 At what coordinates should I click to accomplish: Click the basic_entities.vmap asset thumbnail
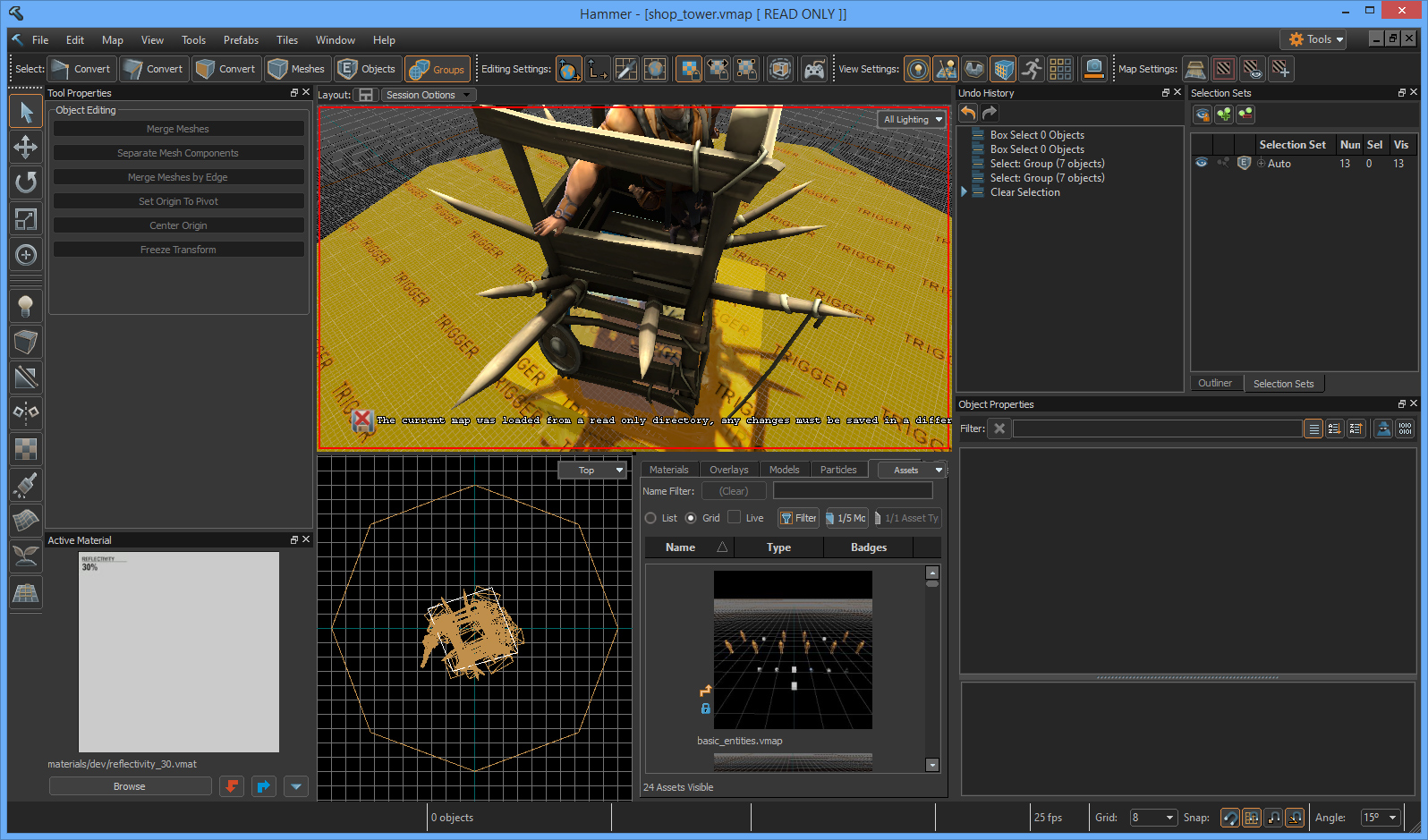click(x=793, y=649)
